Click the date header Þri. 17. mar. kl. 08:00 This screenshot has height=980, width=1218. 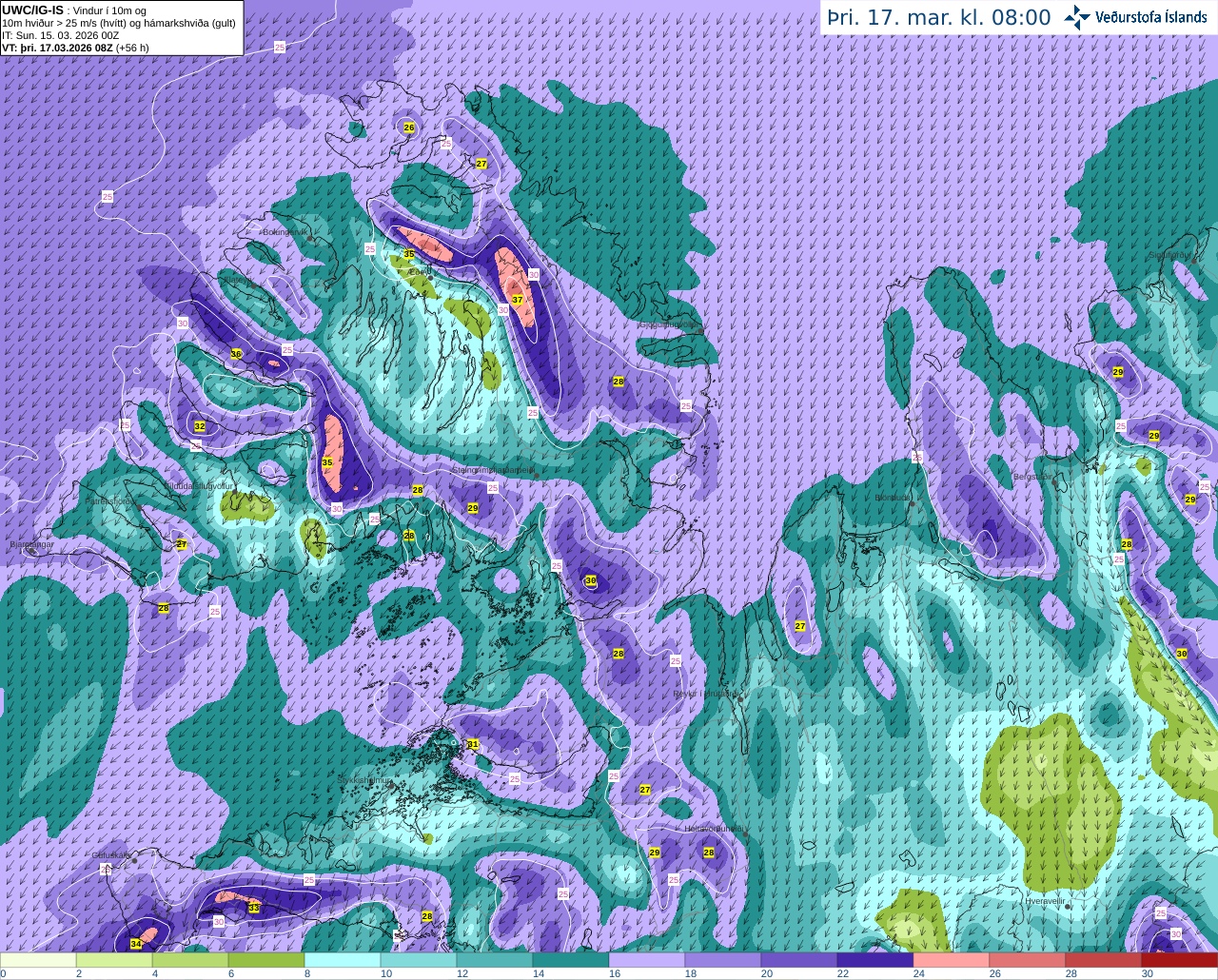coord(939,17)
